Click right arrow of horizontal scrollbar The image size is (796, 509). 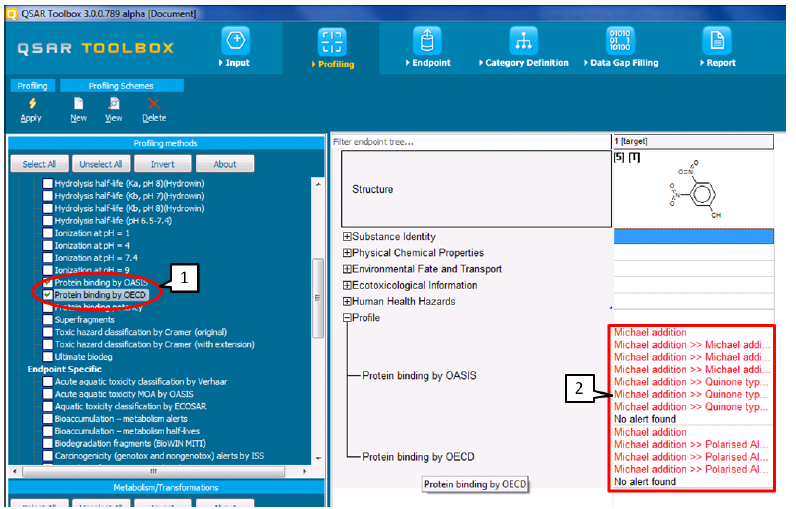[x=305, y=471]
